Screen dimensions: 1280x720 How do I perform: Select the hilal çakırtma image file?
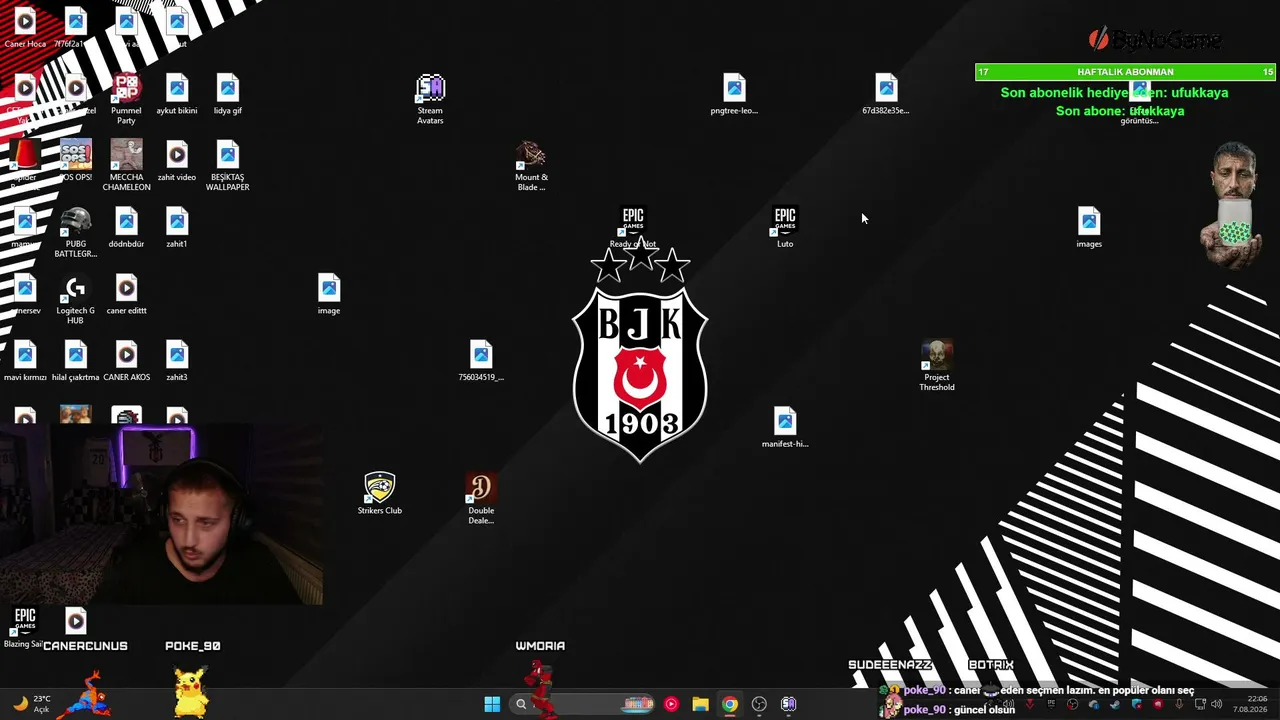[x=76, y=362]
